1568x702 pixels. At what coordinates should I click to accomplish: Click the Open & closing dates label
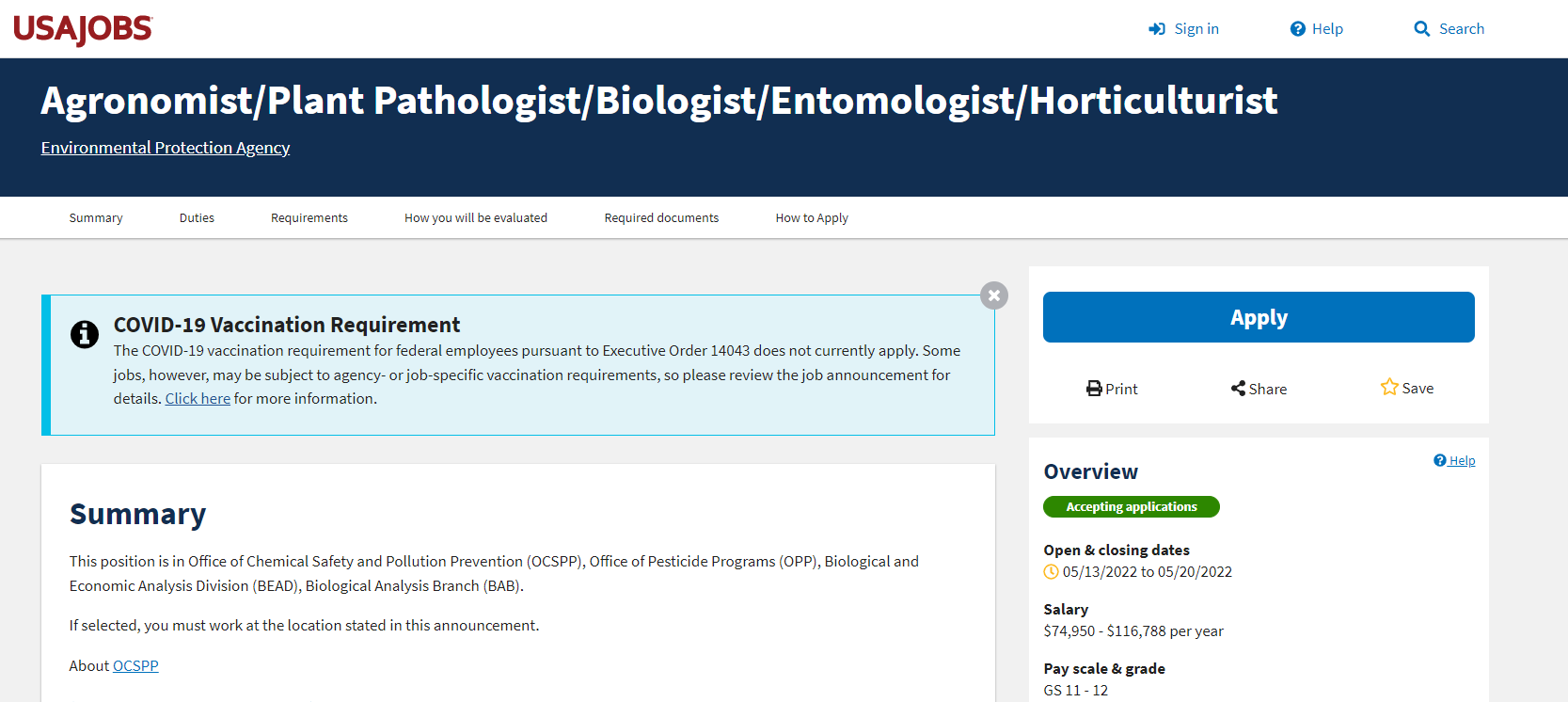tap(1117, 550)
